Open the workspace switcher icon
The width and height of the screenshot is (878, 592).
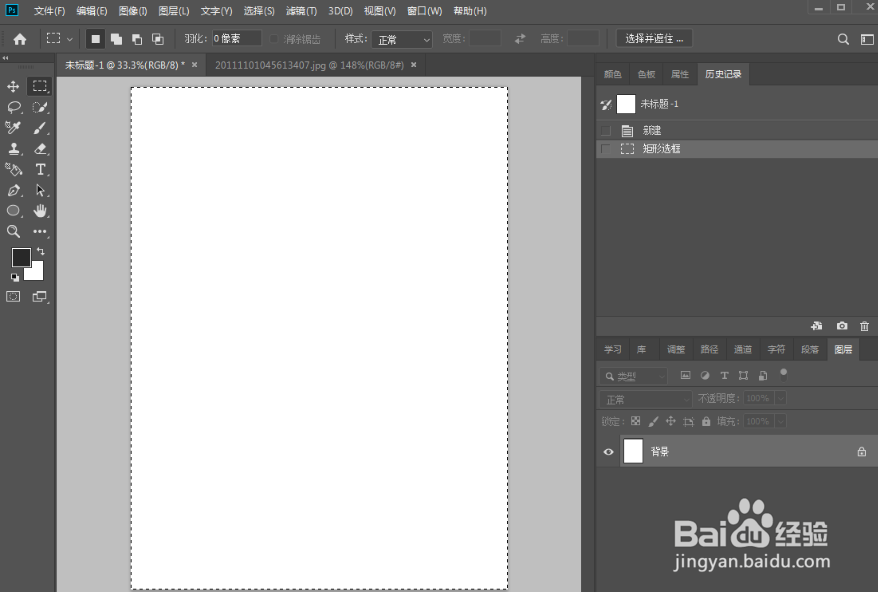867,39
